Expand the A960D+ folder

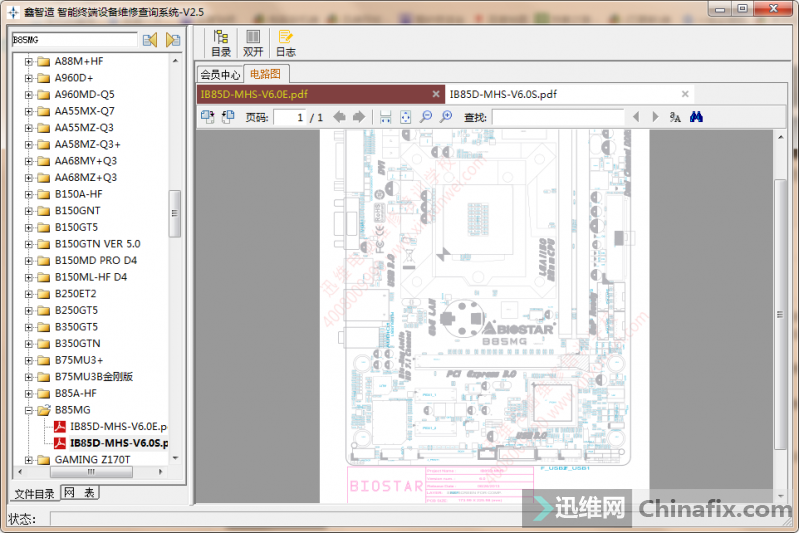29,78
